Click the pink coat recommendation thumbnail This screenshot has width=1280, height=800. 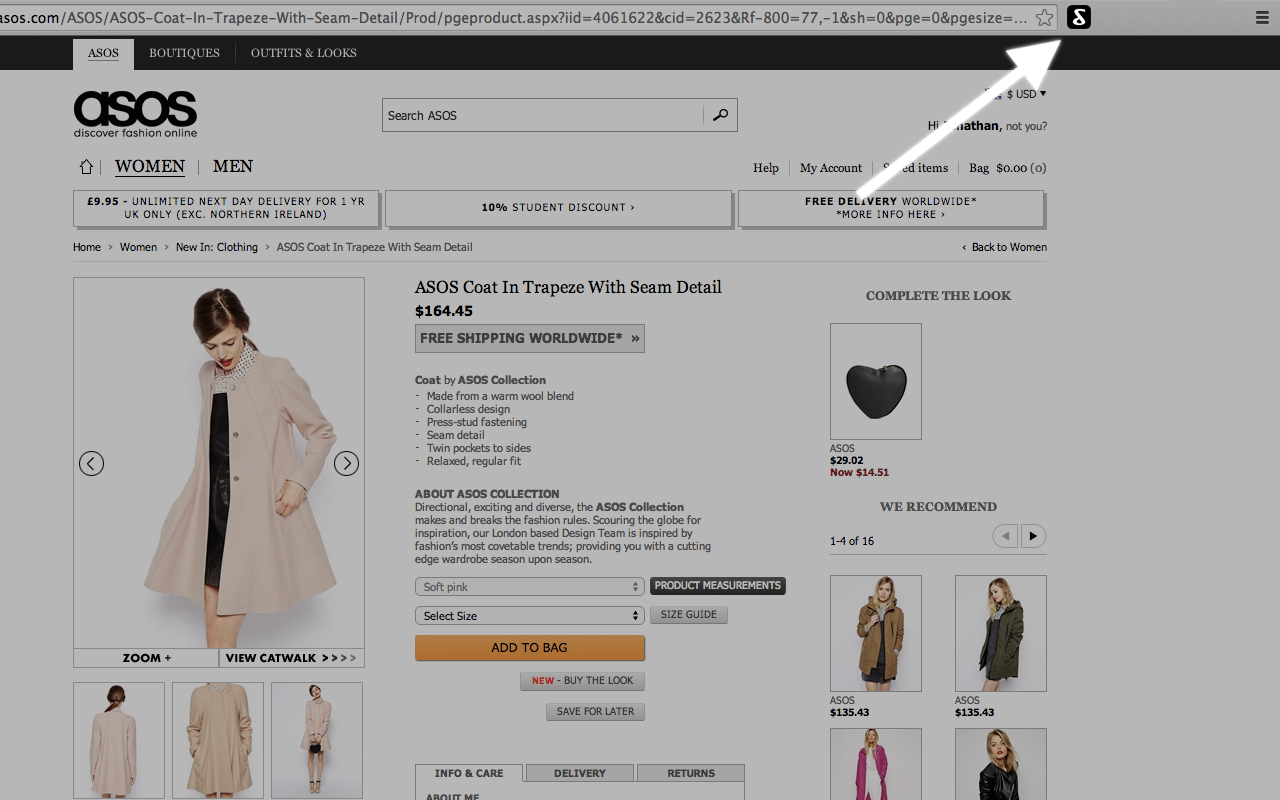(x=876, y=764)
